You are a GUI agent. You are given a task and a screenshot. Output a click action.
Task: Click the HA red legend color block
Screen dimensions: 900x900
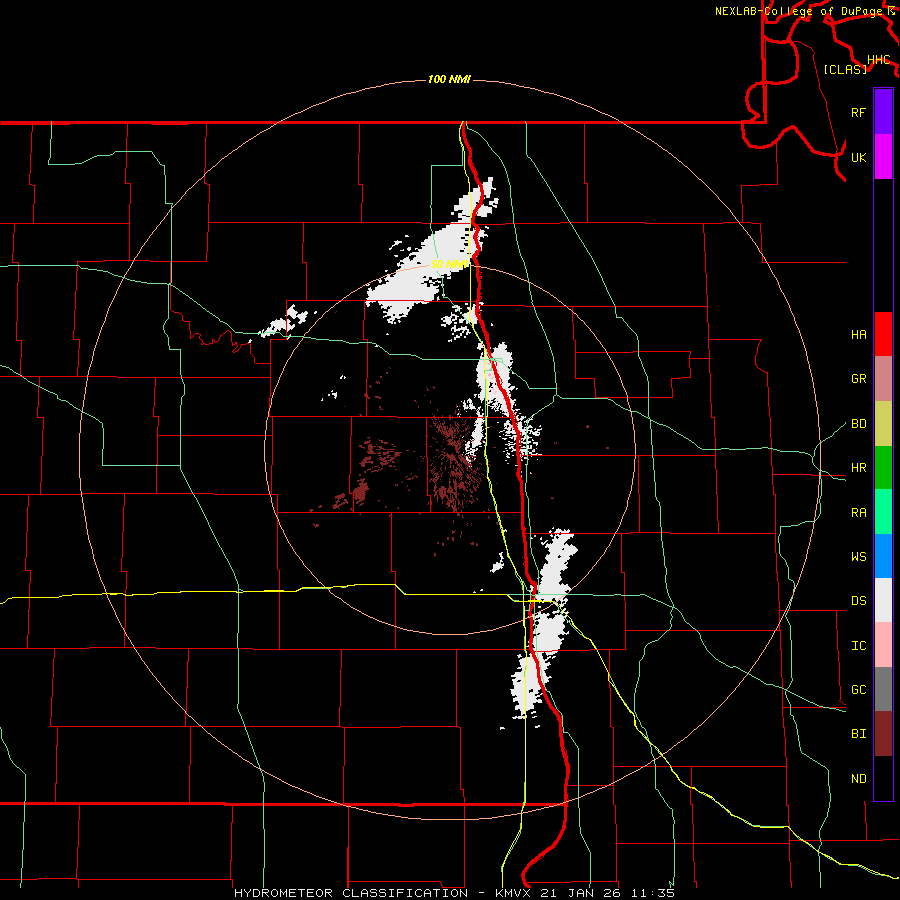click(x=883, y=334)
